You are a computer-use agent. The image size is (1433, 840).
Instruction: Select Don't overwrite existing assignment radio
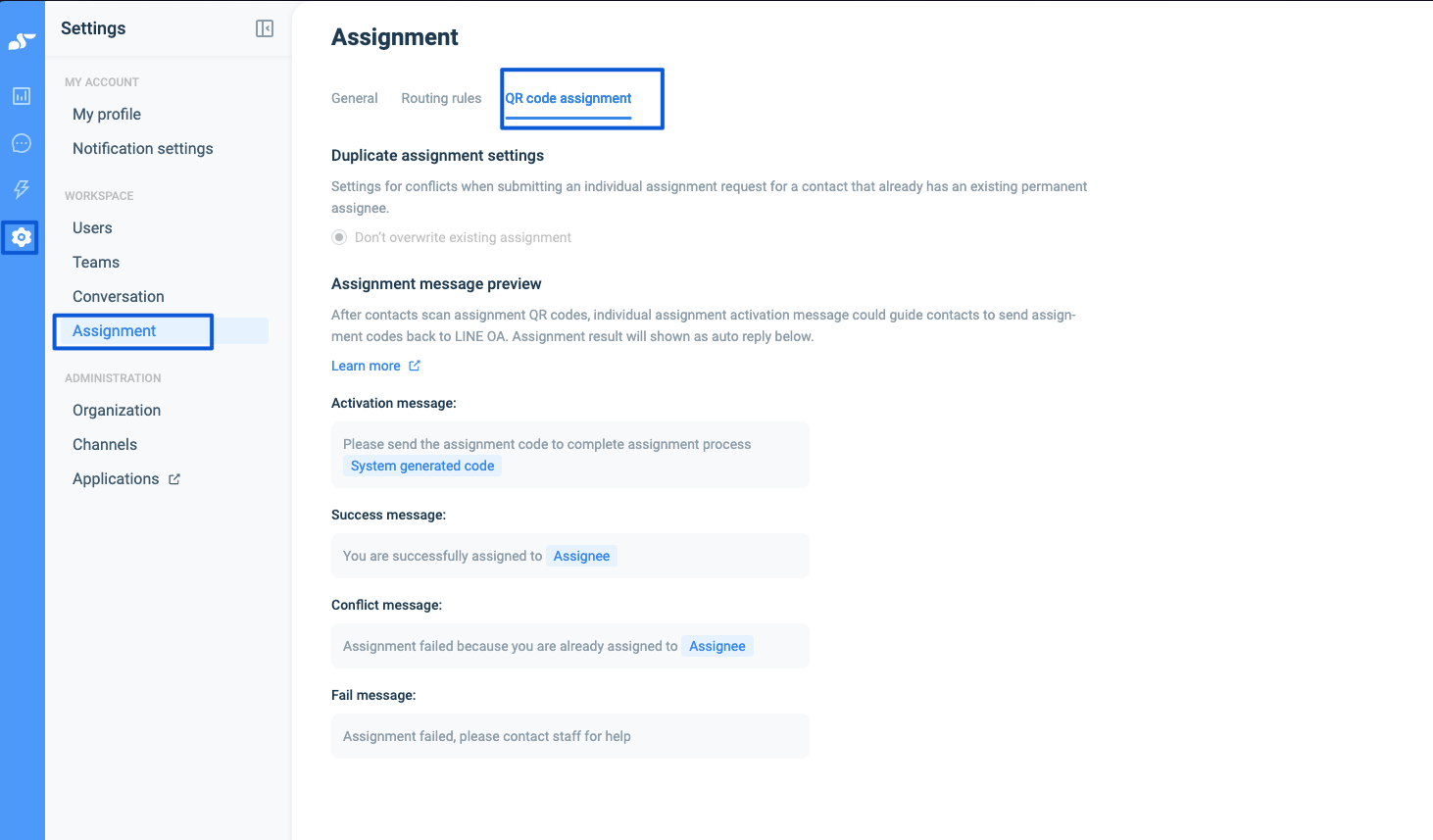pos(339,237)
